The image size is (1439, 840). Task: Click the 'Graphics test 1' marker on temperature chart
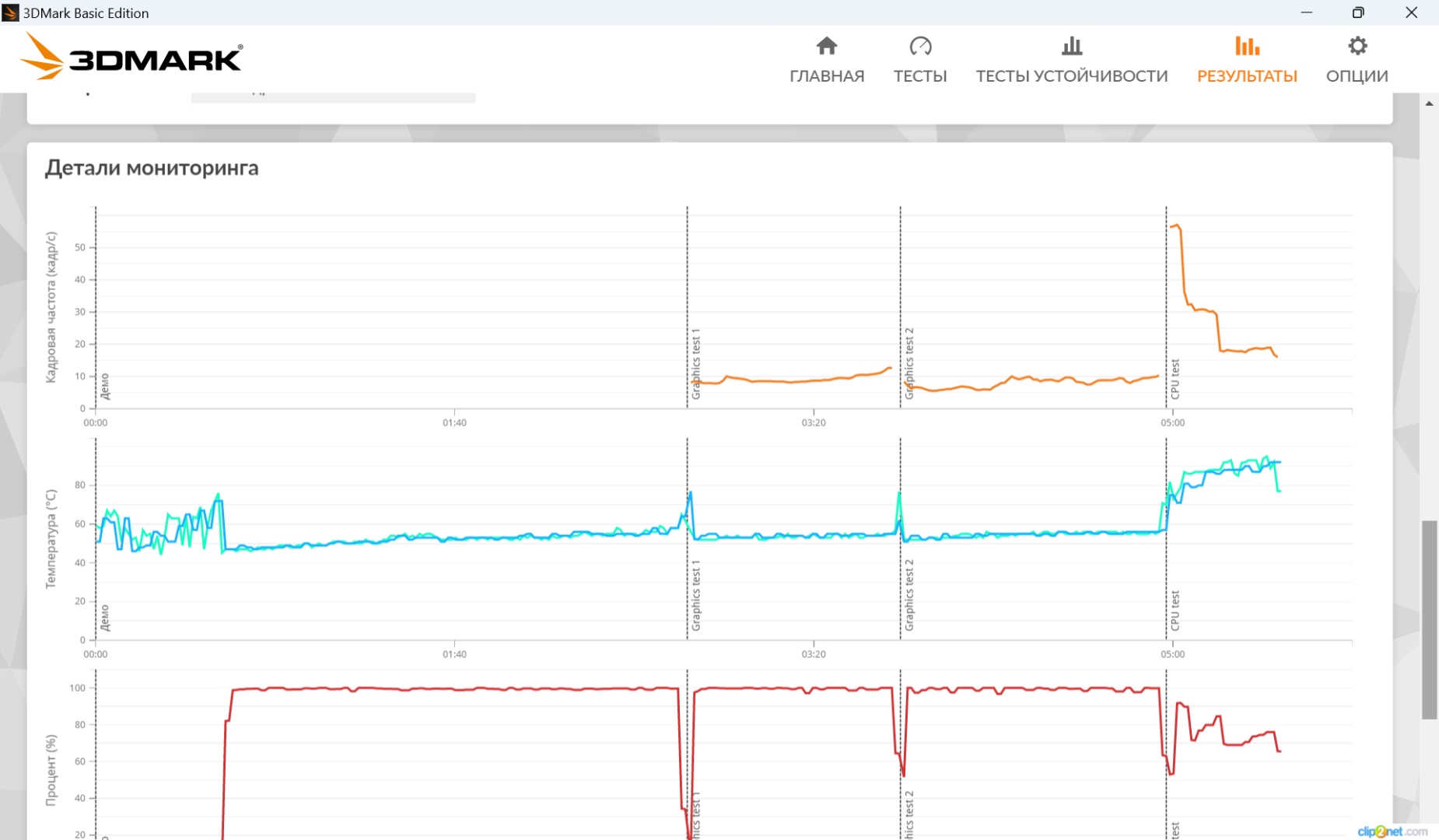tap(696, 595)
